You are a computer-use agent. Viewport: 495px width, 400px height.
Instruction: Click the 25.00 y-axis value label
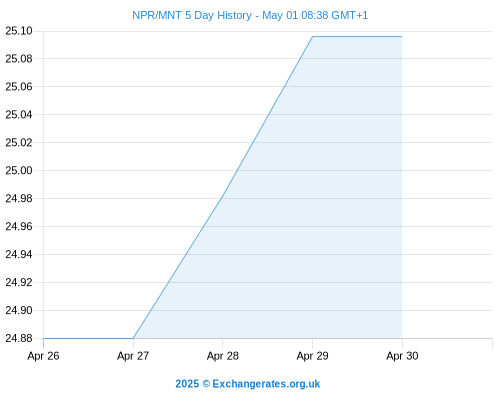(x=19, y=171)
